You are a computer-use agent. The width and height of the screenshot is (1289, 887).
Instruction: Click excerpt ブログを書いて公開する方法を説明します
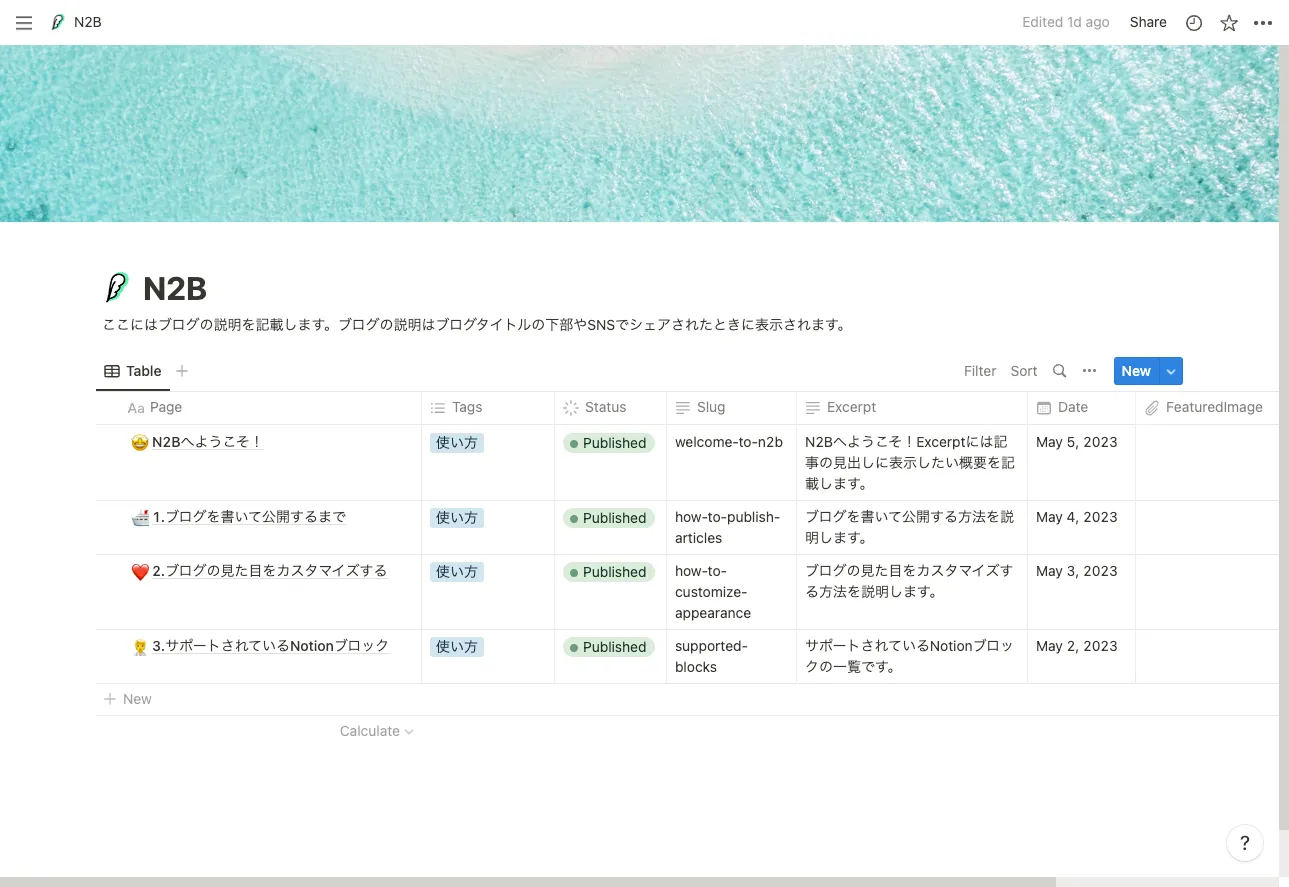[x=909, y=527]
